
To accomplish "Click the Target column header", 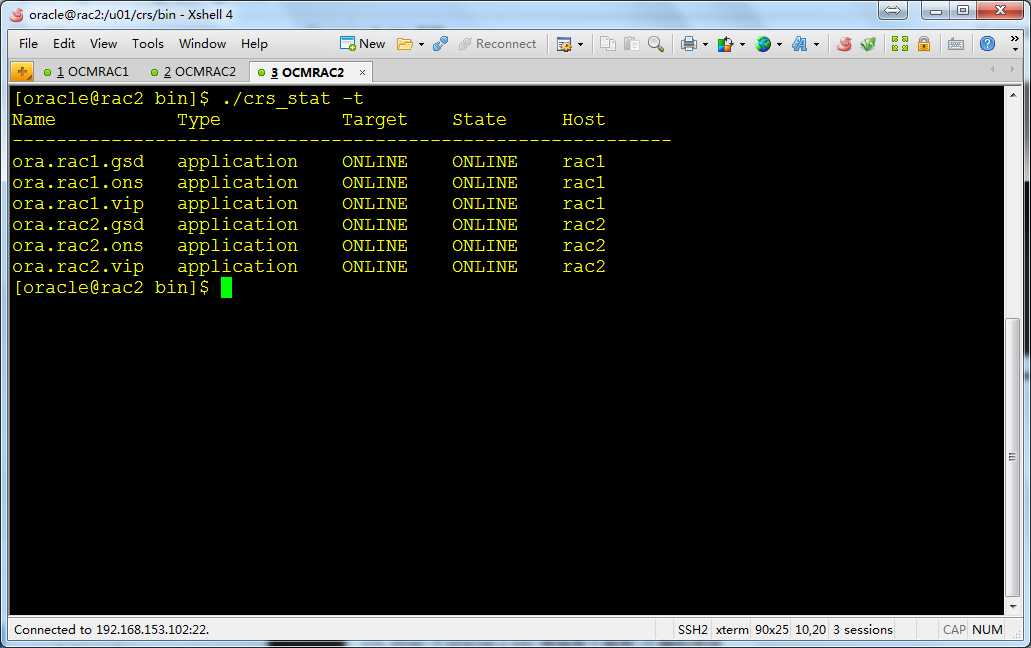I will pyautogui.click(x=375, y=120).
